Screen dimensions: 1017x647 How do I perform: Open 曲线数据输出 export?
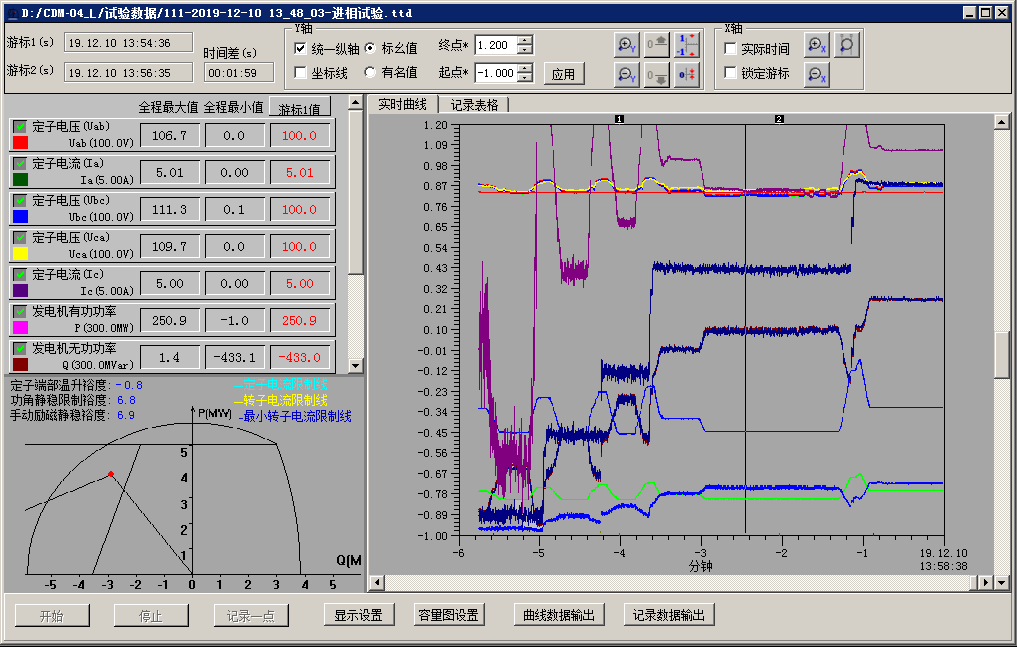[559, 615]
